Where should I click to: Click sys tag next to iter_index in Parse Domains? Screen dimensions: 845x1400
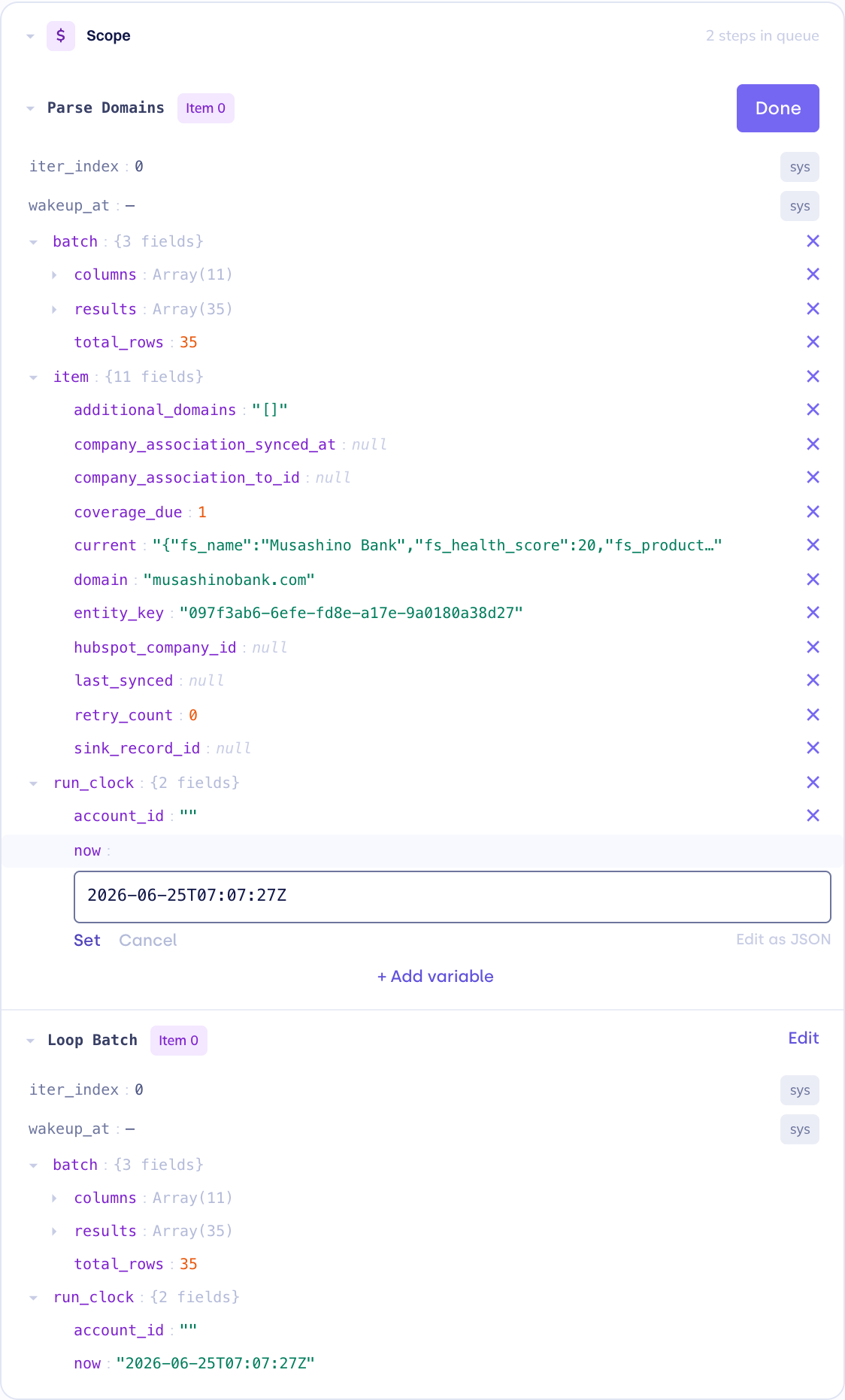coord(800,167)
